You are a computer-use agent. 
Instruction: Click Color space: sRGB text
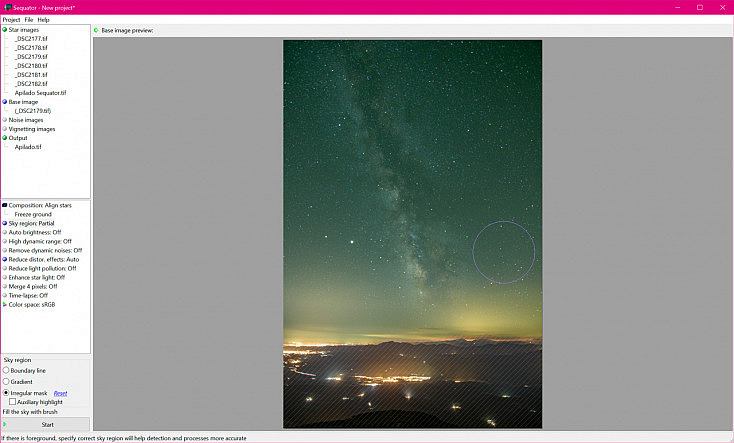[32, 304]
